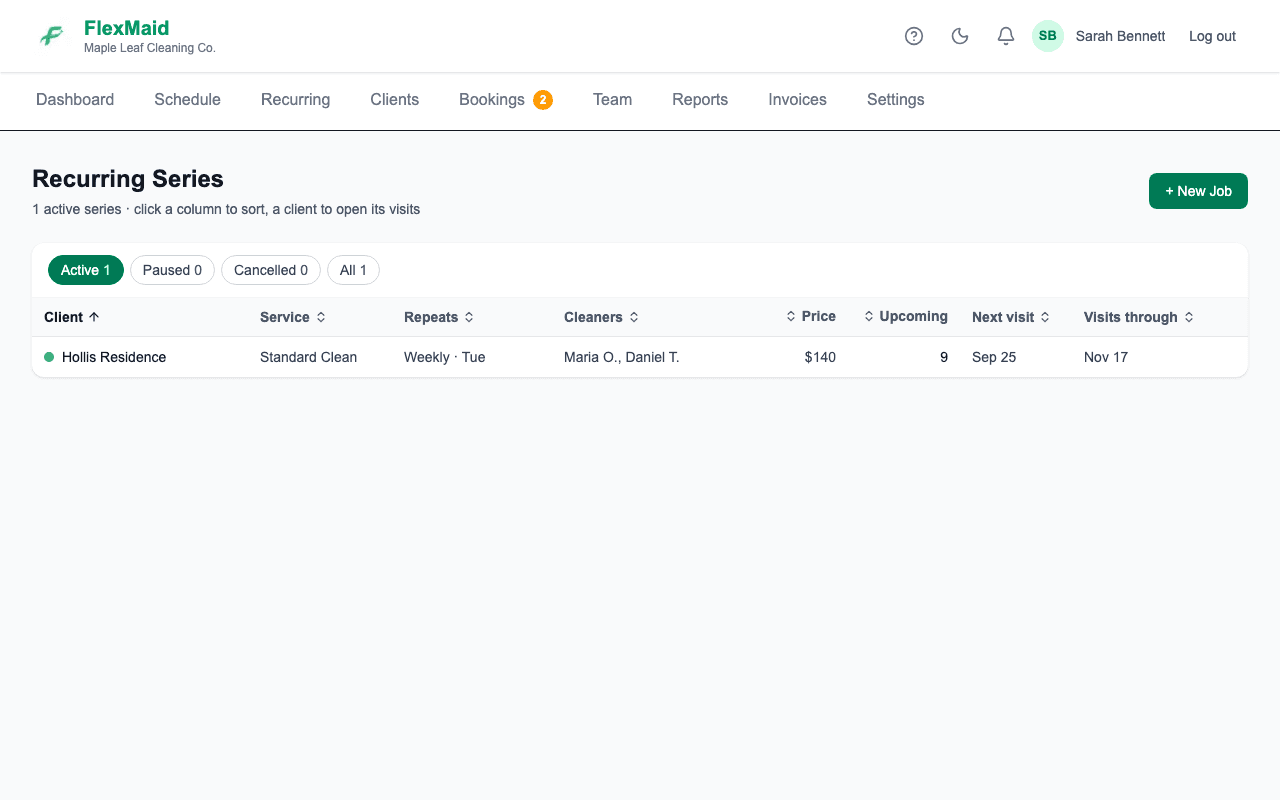
Task: Open notifications bell icon
Action: click(1006, 36)
